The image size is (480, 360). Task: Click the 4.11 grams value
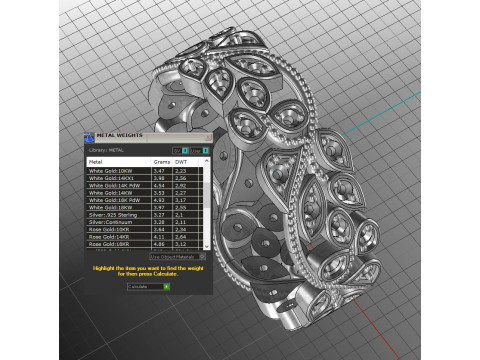(159, 237)
